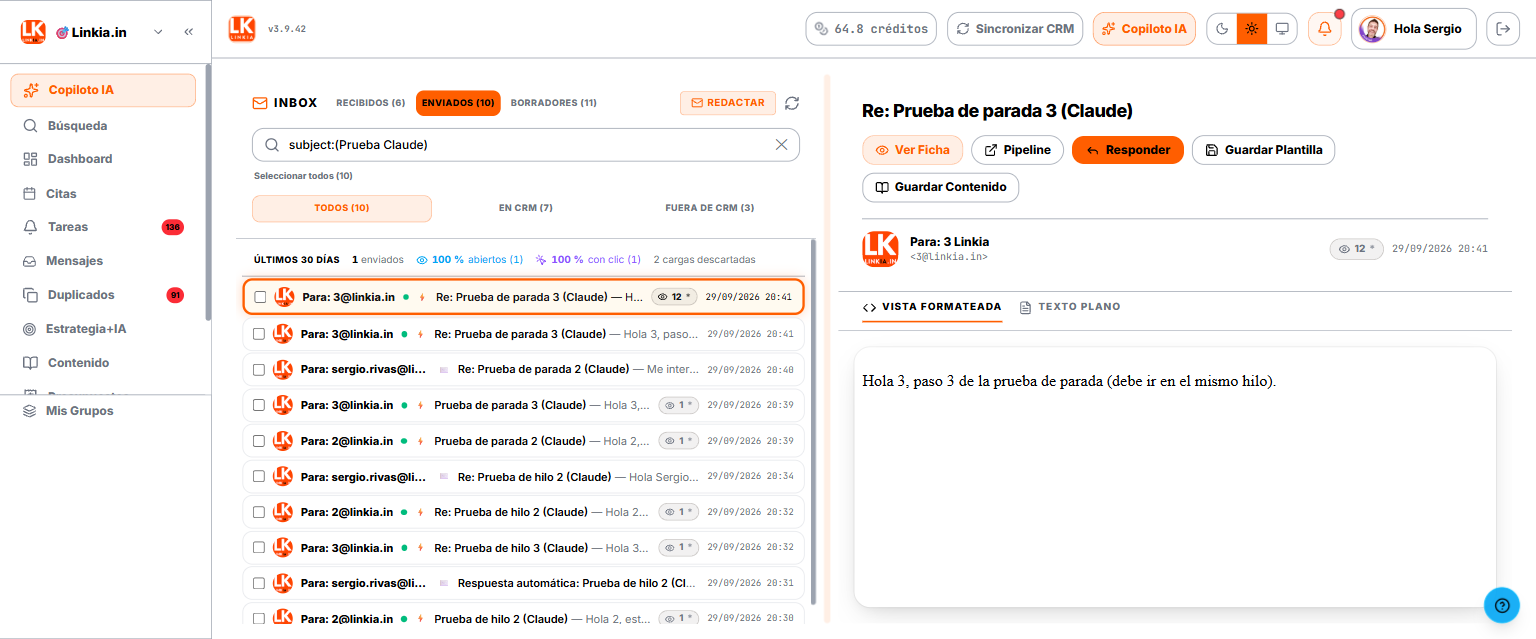This screenshot has height=639, width=1536.
Task: Open Pipeline button
Action: click(x=1017, y=150)
